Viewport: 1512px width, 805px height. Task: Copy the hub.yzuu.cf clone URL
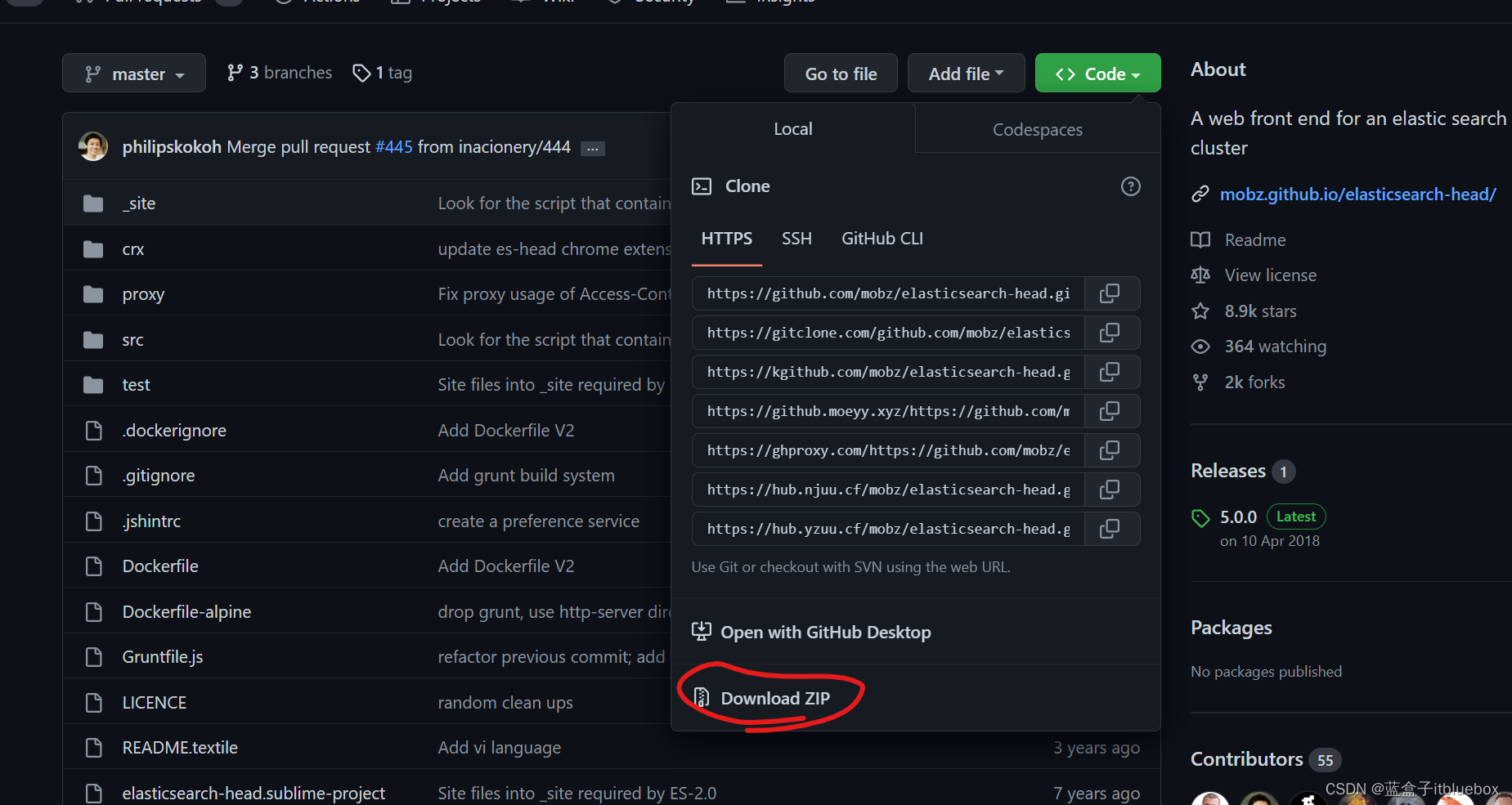(1110, 529)
